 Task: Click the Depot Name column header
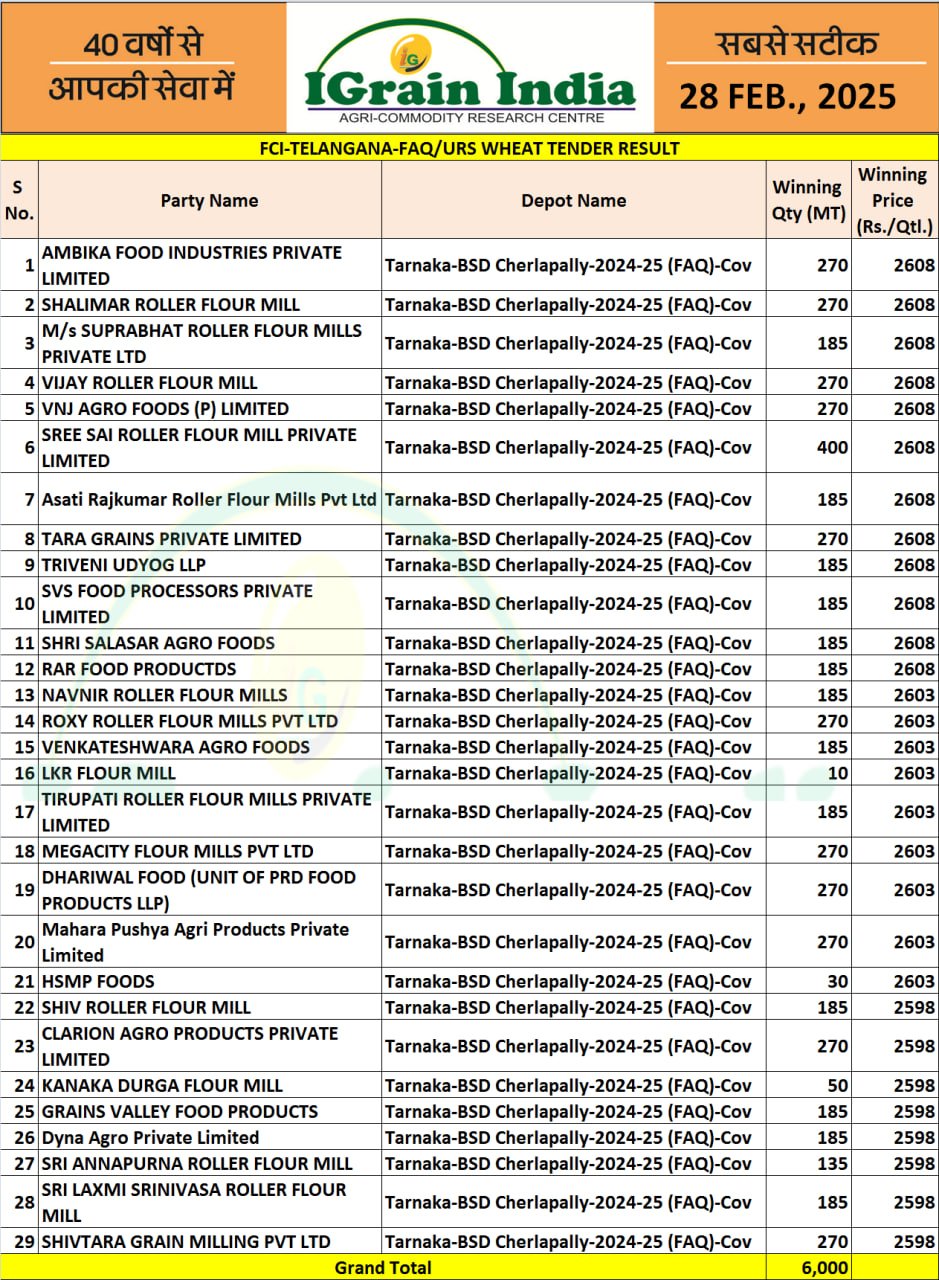point(573,200)
